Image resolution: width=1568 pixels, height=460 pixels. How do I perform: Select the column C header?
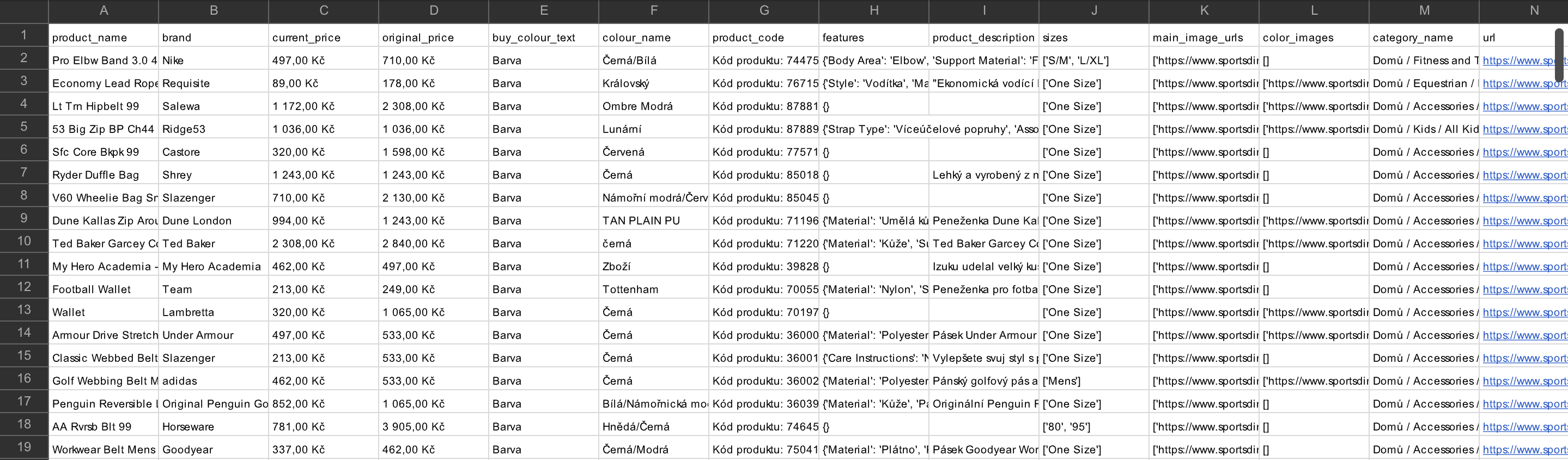pyautogui.click(x=323, y=10)
